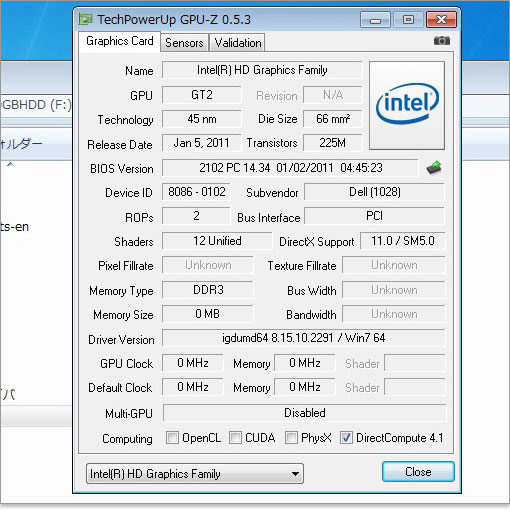This screenshot has width=510, height=511.
Task: Click the Multi-GPU Disabled field
Action: point(305,413)
